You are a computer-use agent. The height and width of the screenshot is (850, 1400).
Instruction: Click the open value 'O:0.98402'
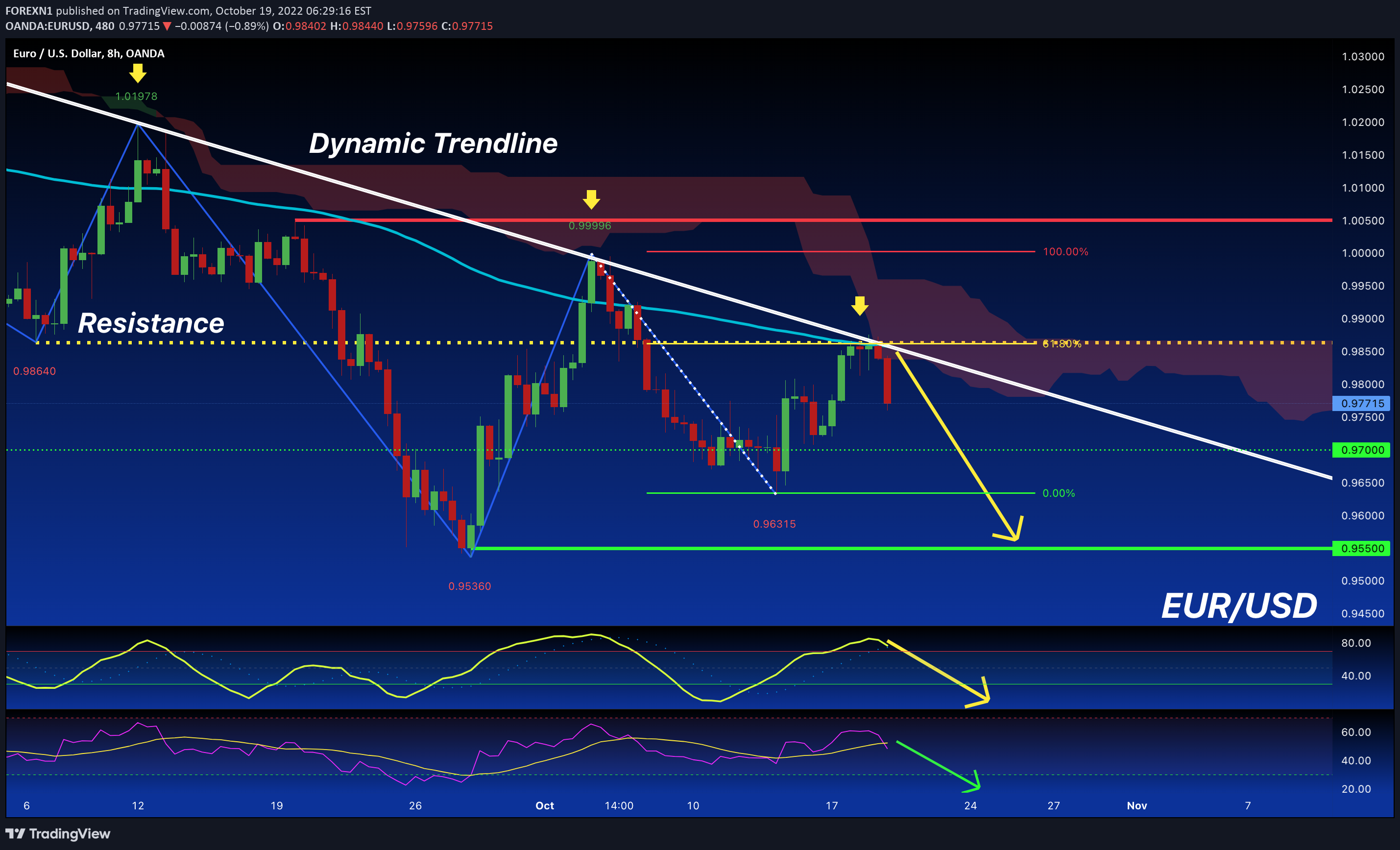pyautogui.click(x=299, y=26)
